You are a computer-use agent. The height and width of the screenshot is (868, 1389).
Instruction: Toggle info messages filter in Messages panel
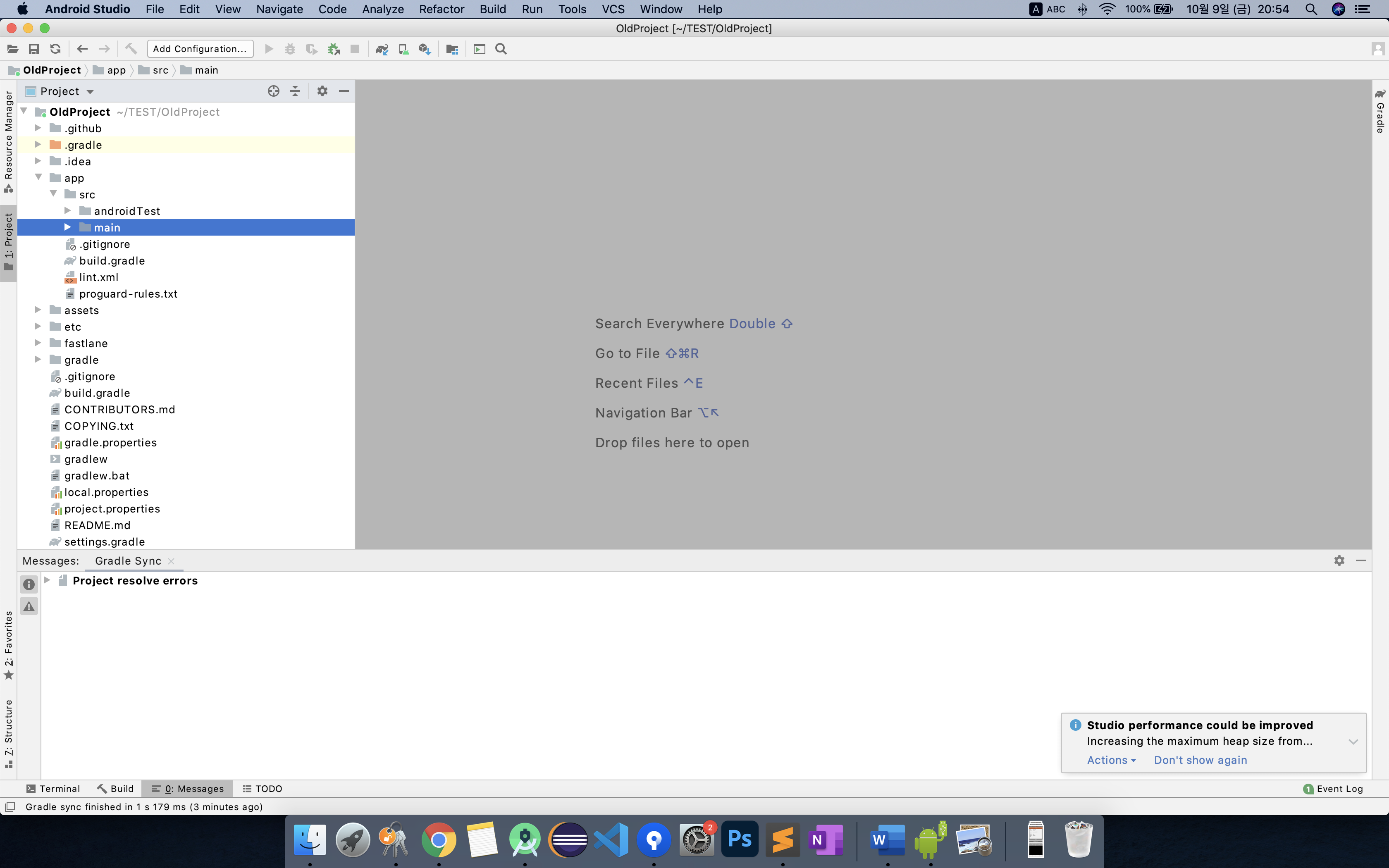coord(29,584)
